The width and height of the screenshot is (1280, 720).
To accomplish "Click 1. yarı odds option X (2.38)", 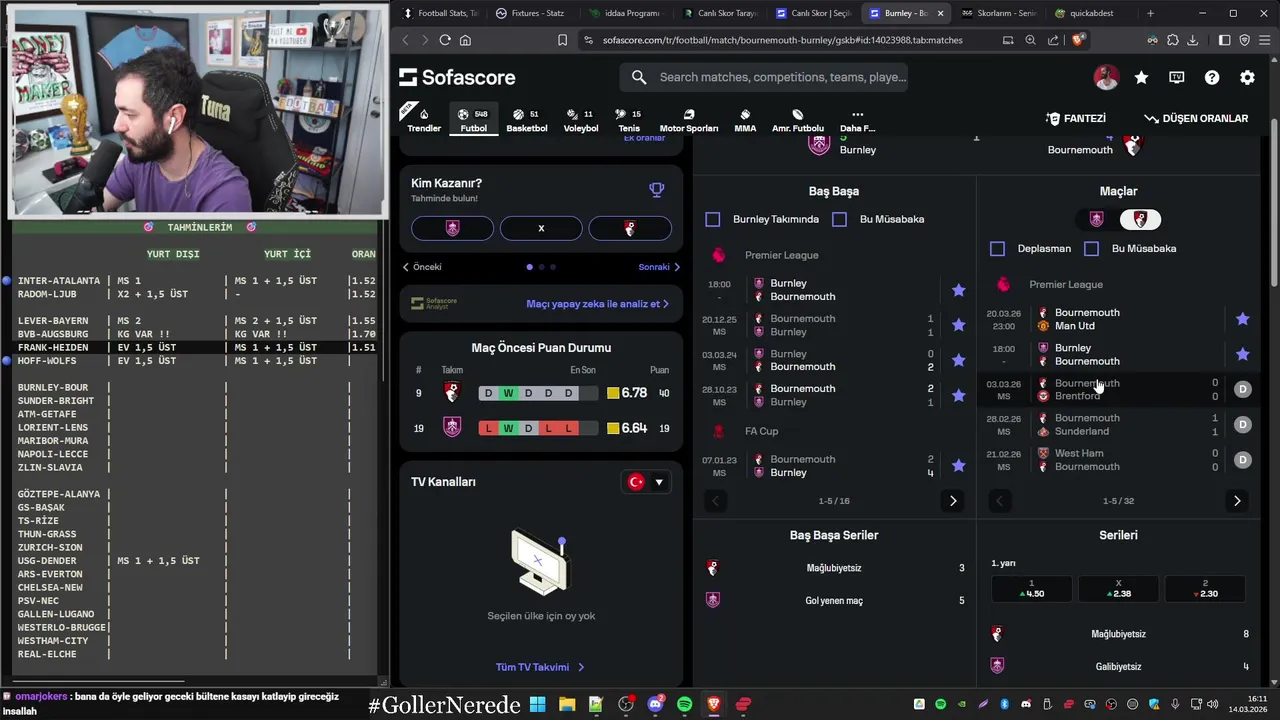I will coord(1119,589).
